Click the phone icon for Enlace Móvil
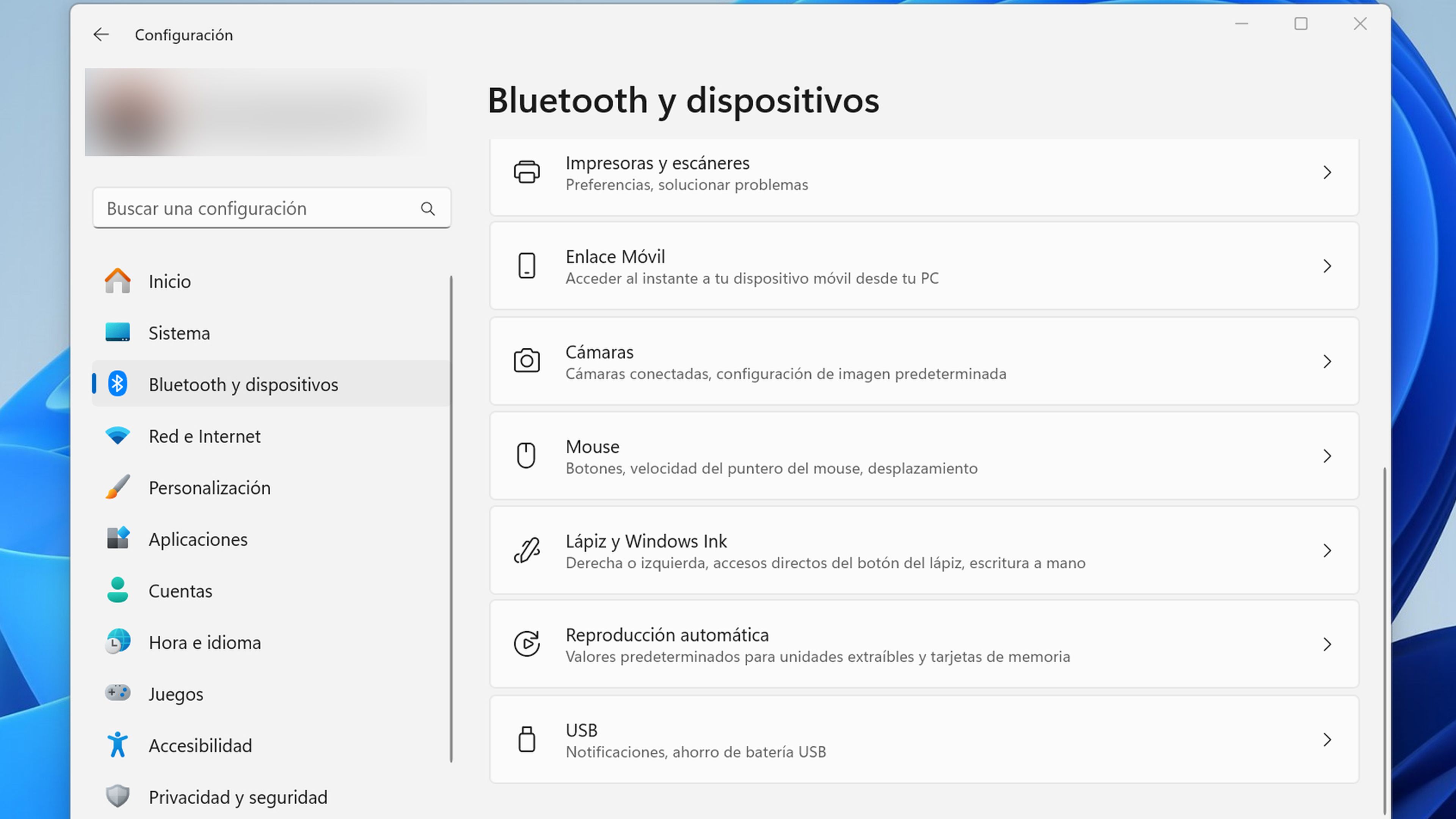Image resolution: width=1456 pixels, height=819 pixels. click(527, 266)
